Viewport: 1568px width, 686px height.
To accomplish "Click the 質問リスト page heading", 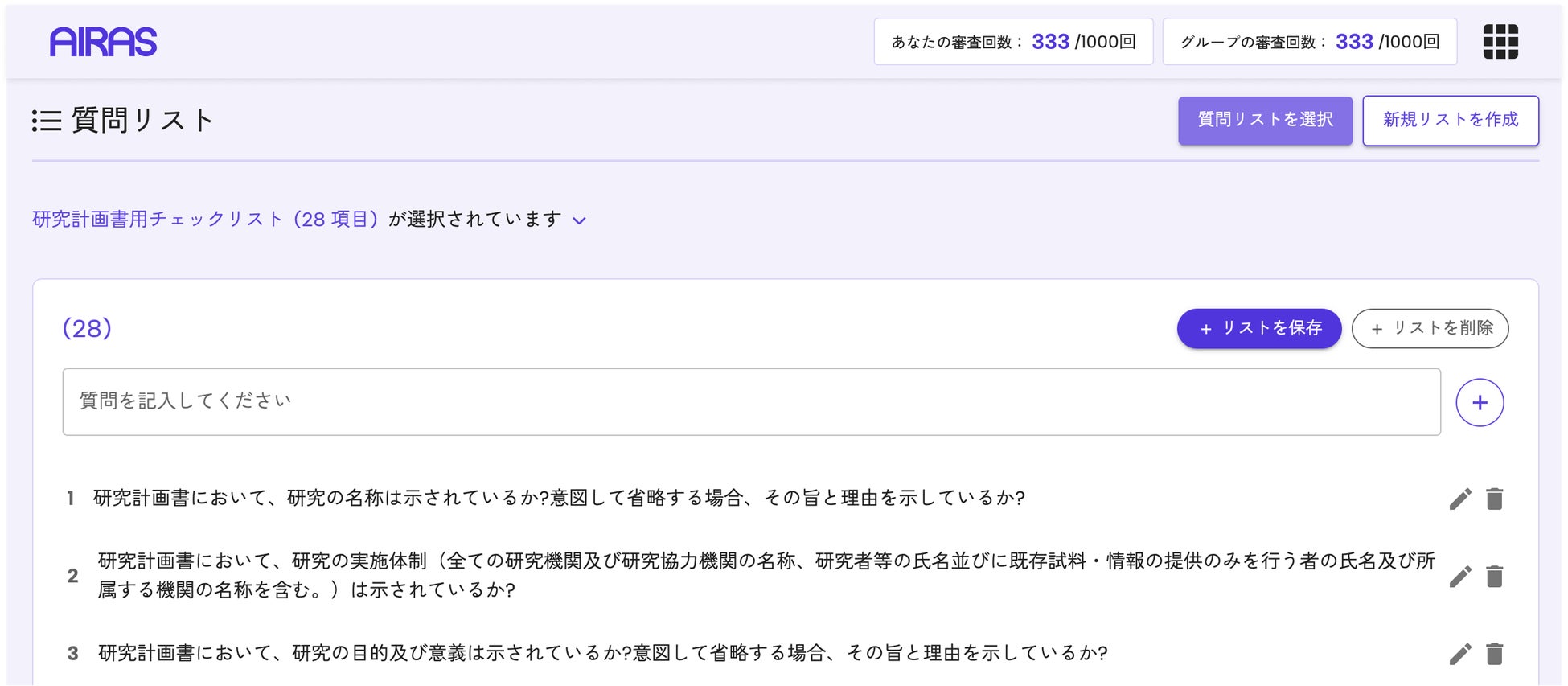I will click(x=143, y=121).
